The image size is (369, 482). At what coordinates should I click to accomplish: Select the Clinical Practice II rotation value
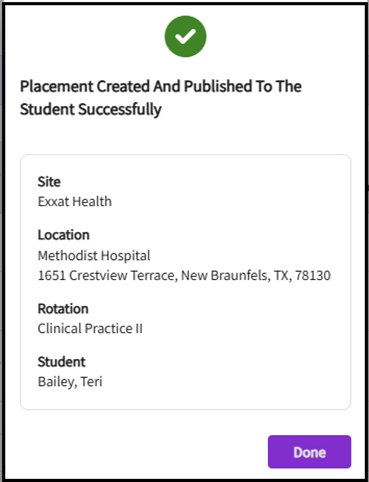coord(90,329)
